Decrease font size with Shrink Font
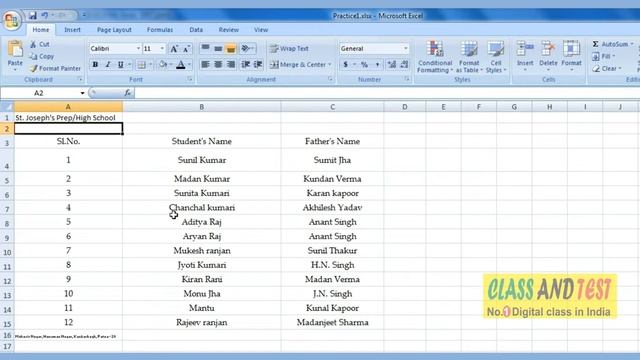 point(187,49)
